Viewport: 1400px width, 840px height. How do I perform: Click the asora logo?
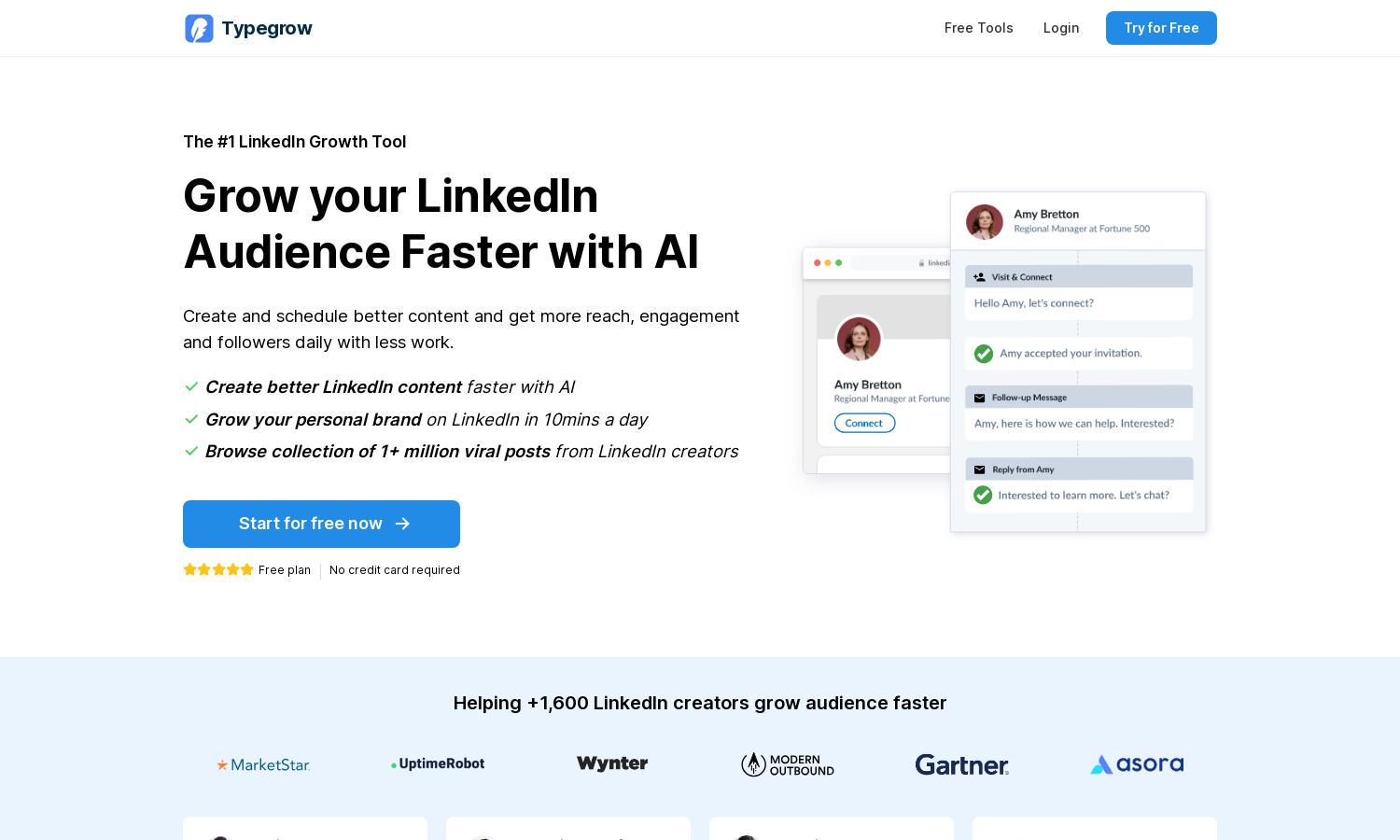point(1137,764)
